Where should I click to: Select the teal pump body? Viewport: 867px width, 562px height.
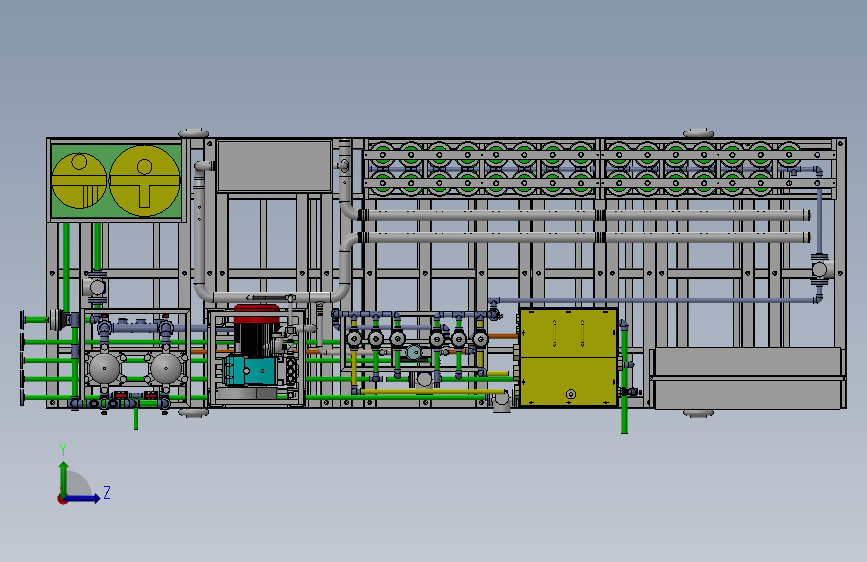coord(249,370)
